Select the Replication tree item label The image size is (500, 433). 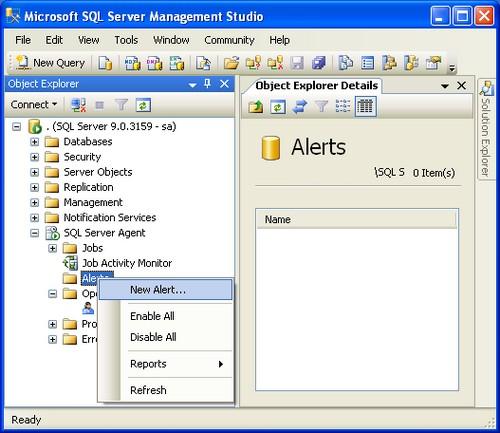[x=88, y=187]
